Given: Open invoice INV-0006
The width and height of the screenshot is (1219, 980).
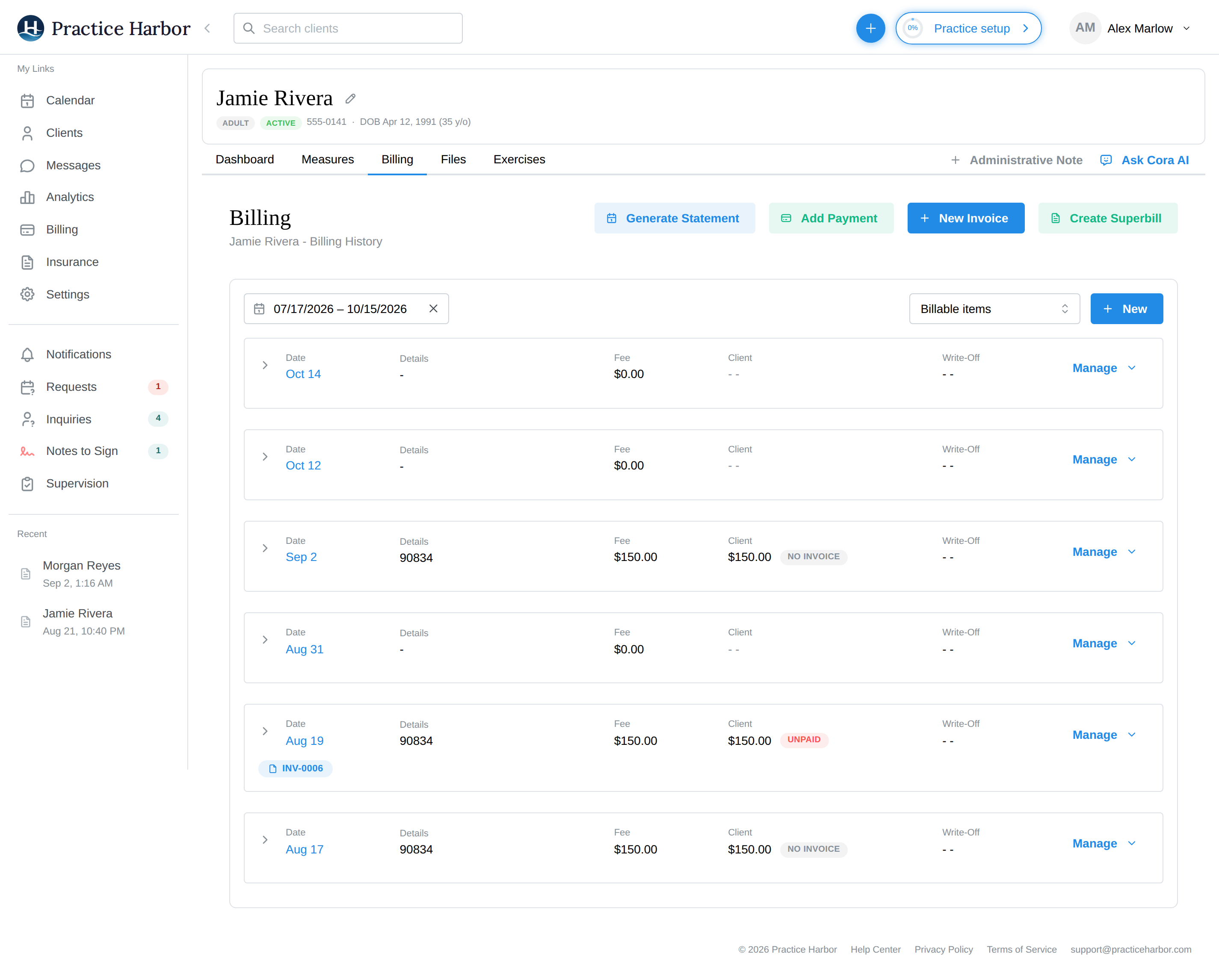Looking at the screenshot, I should click(x=295, y=769).
